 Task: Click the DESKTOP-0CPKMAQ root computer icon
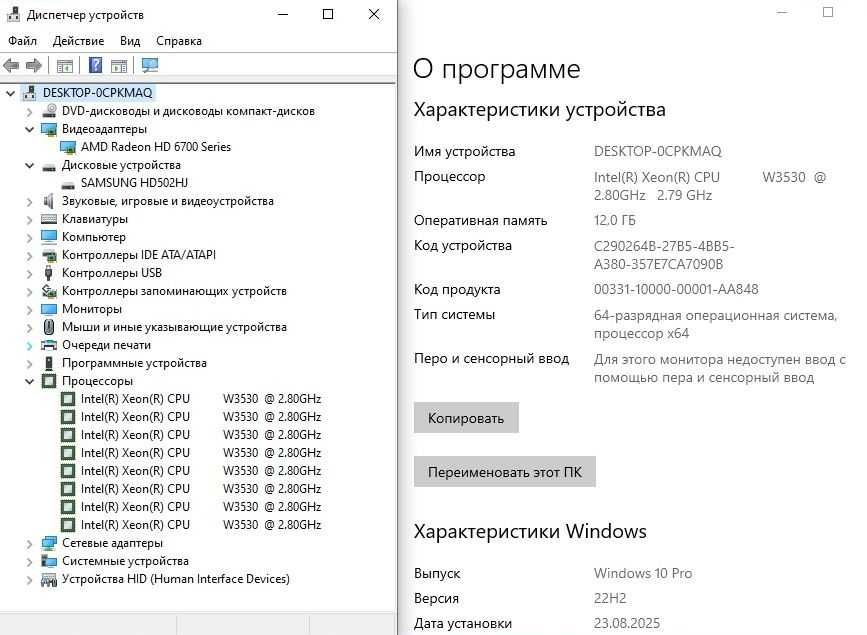click(30, 93)
